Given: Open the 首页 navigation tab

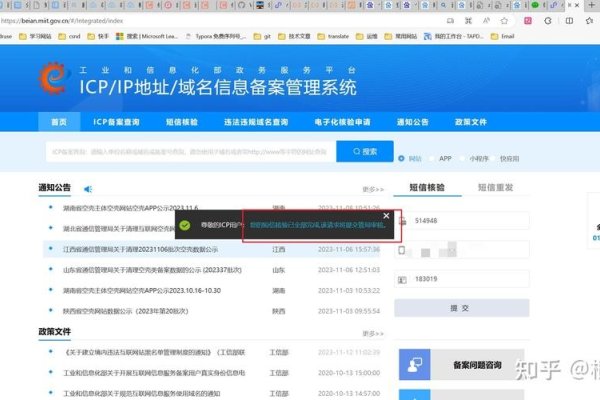Looking at the screenshot, I should coord(59,122).
